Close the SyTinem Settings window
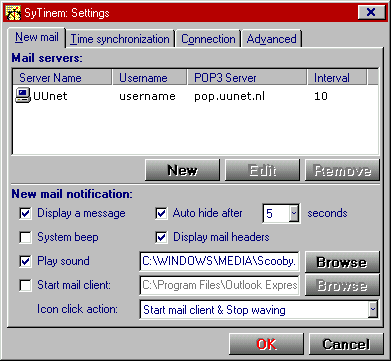 (x=371, y=12)
